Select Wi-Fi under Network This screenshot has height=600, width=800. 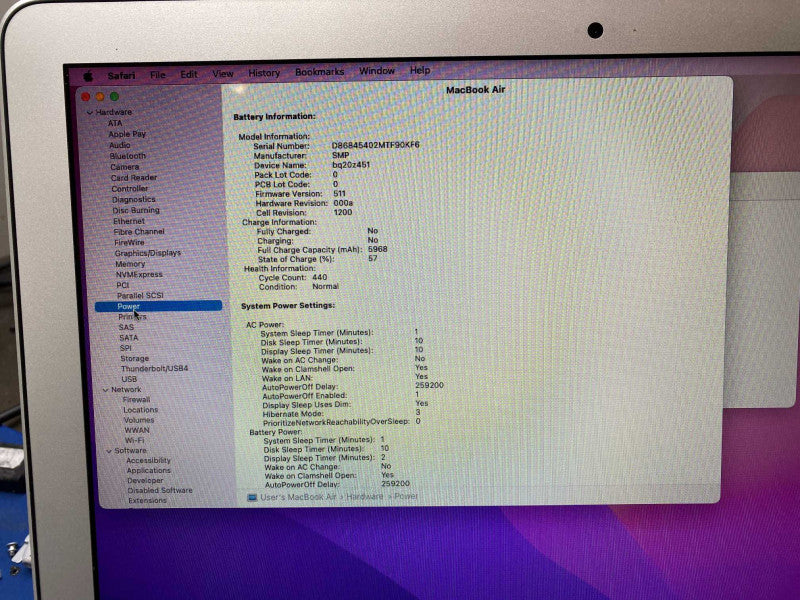(x=135, y=440)
